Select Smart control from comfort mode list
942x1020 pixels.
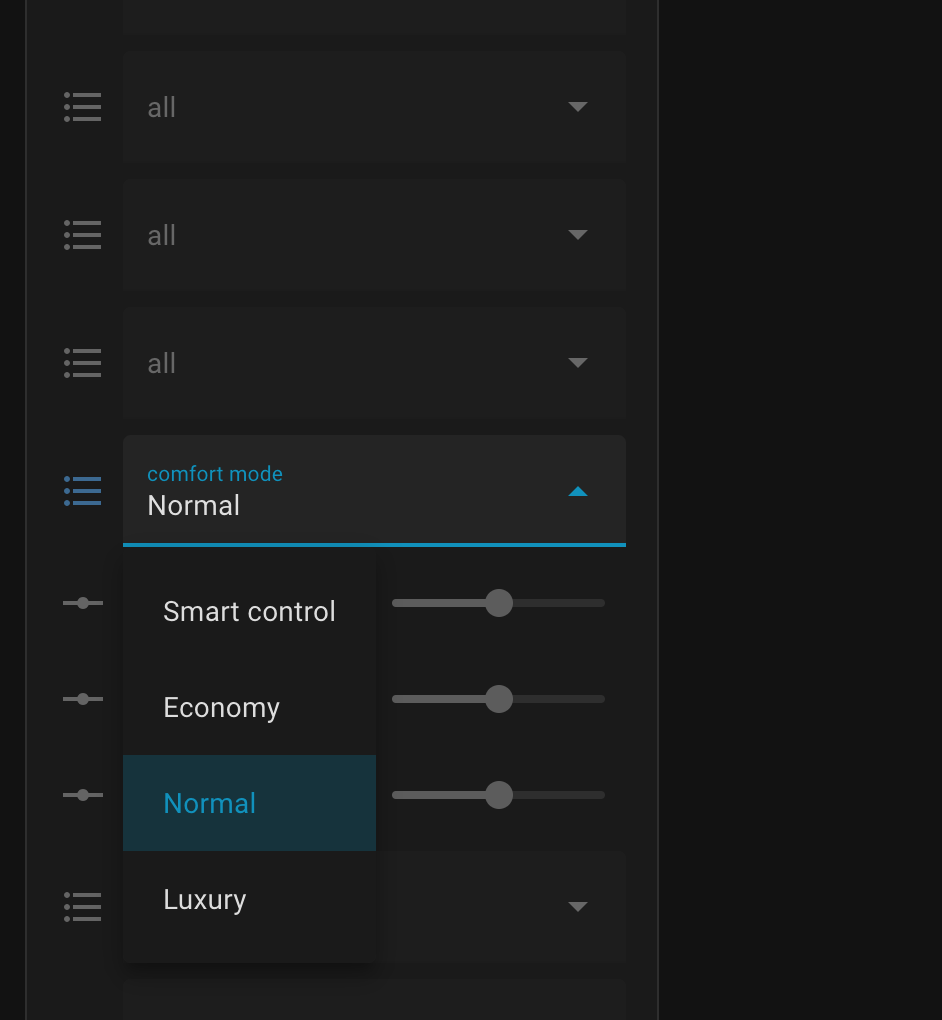(249, 611)
